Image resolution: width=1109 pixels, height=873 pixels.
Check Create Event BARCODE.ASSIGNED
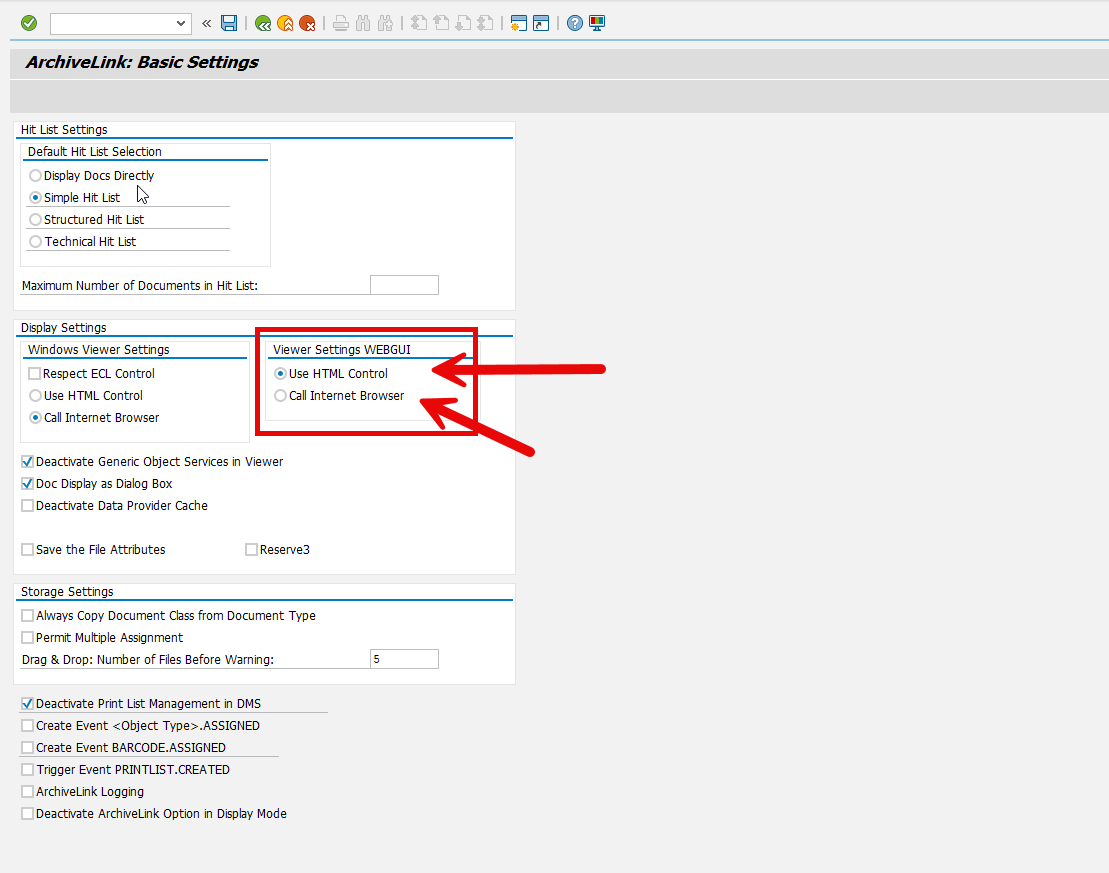point(28,747)
